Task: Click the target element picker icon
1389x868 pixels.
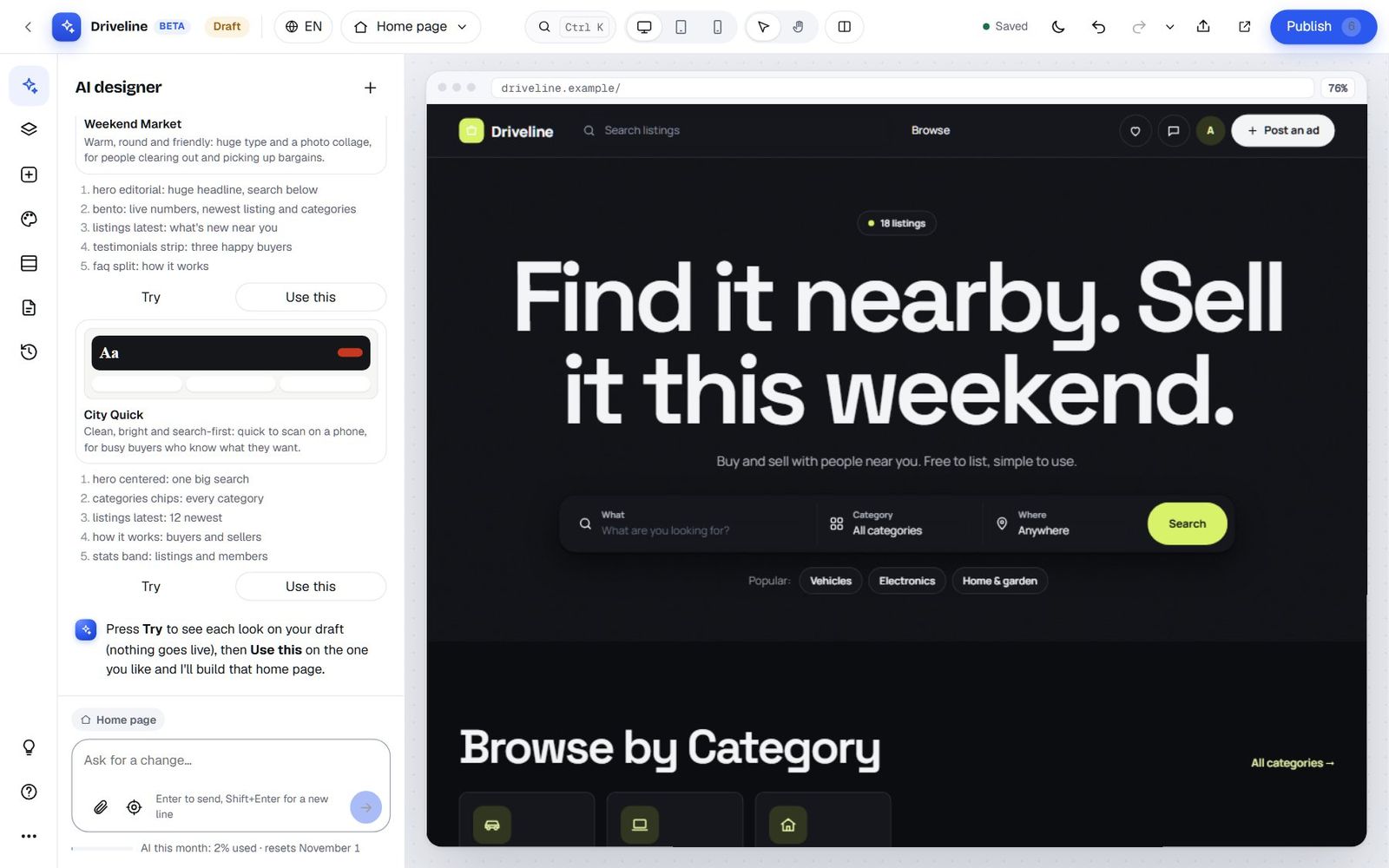Action: pos(134,807)
